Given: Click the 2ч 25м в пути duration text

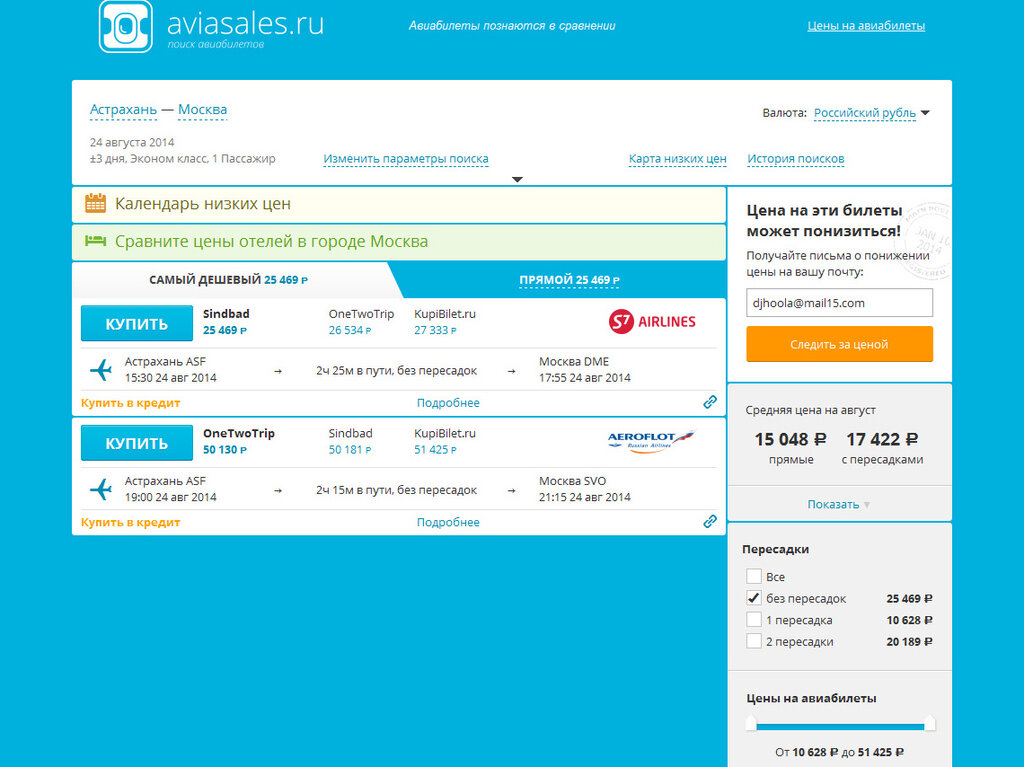Looking at the screenshot, I should click(x=396, y=370).
